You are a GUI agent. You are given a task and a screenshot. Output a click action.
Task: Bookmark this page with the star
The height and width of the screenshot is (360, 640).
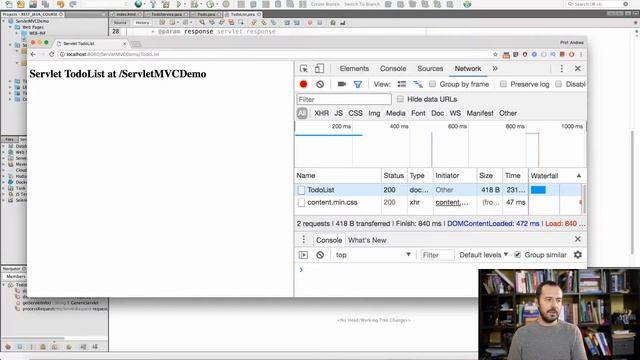(x=495, y=54)
